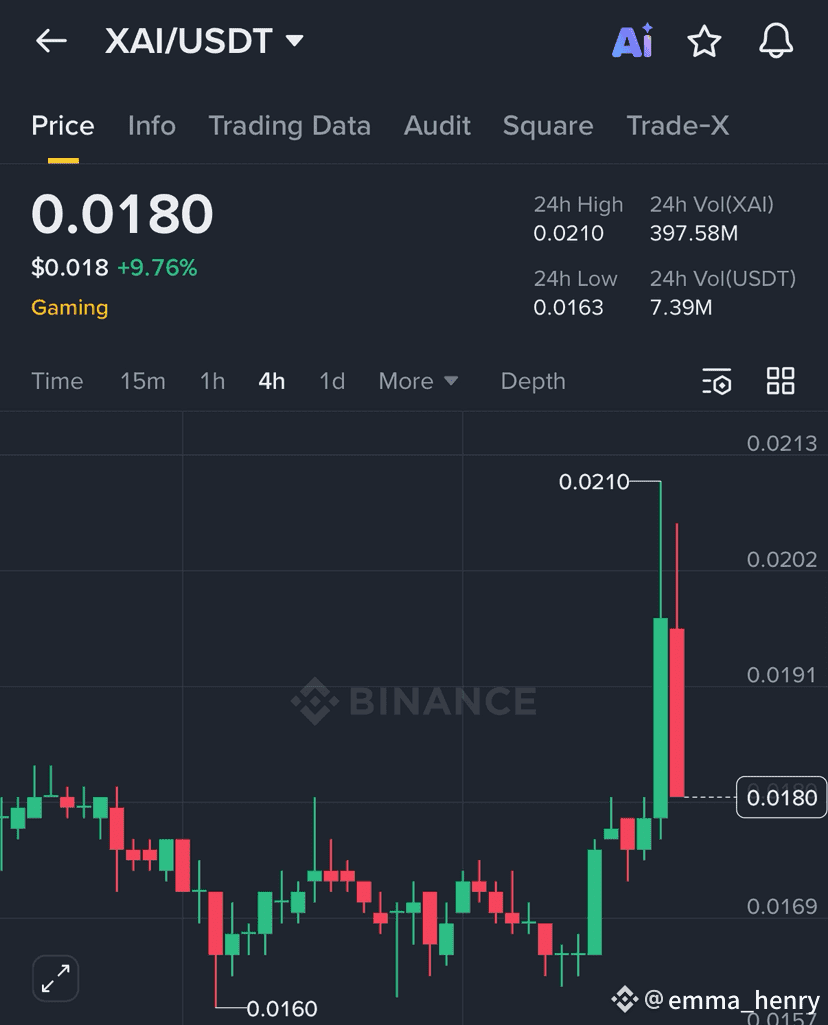Tap the large 0.0180 last price

point(122,214)
